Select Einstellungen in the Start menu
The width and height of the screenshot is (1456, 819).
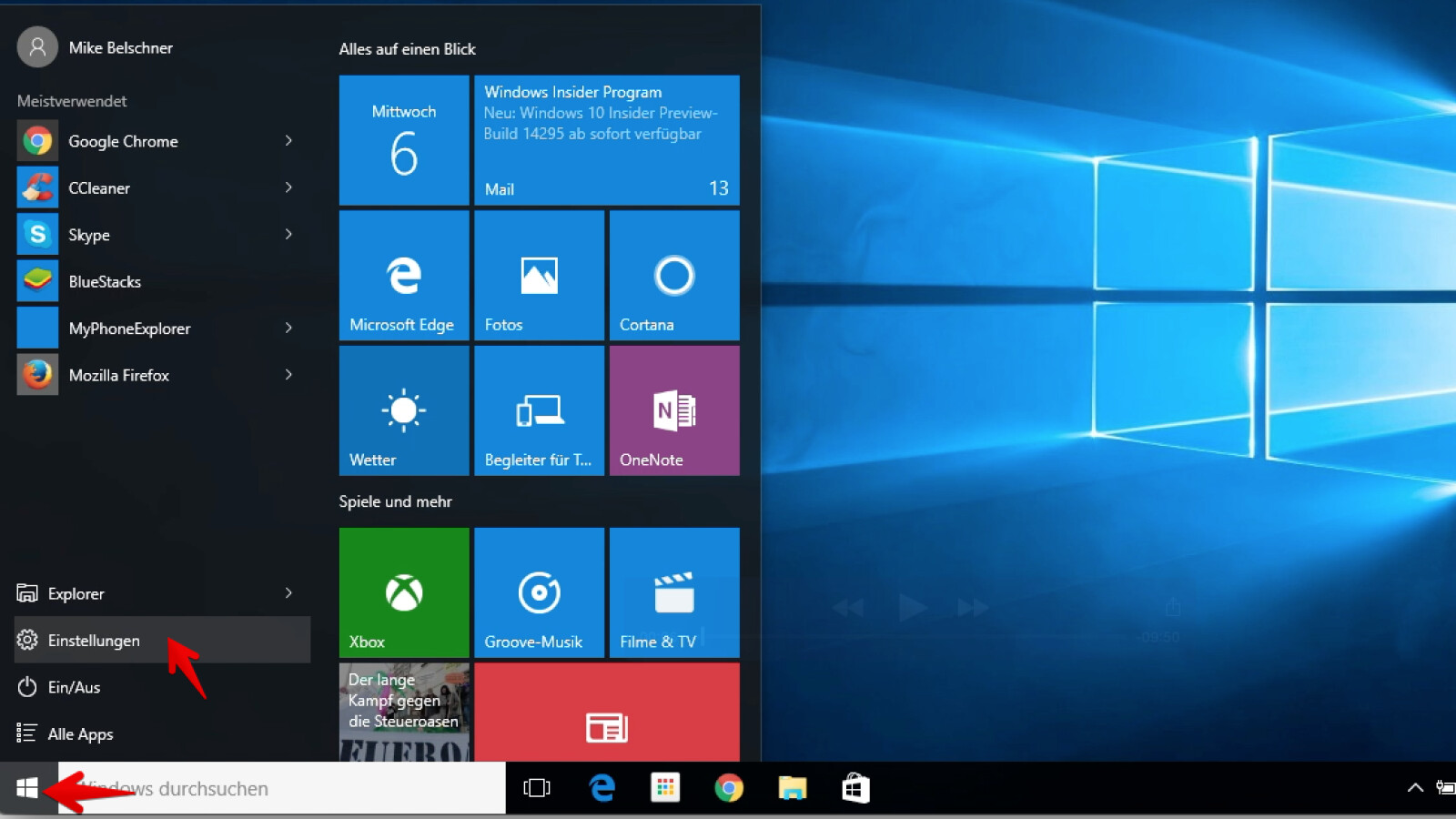coord(94,640)
